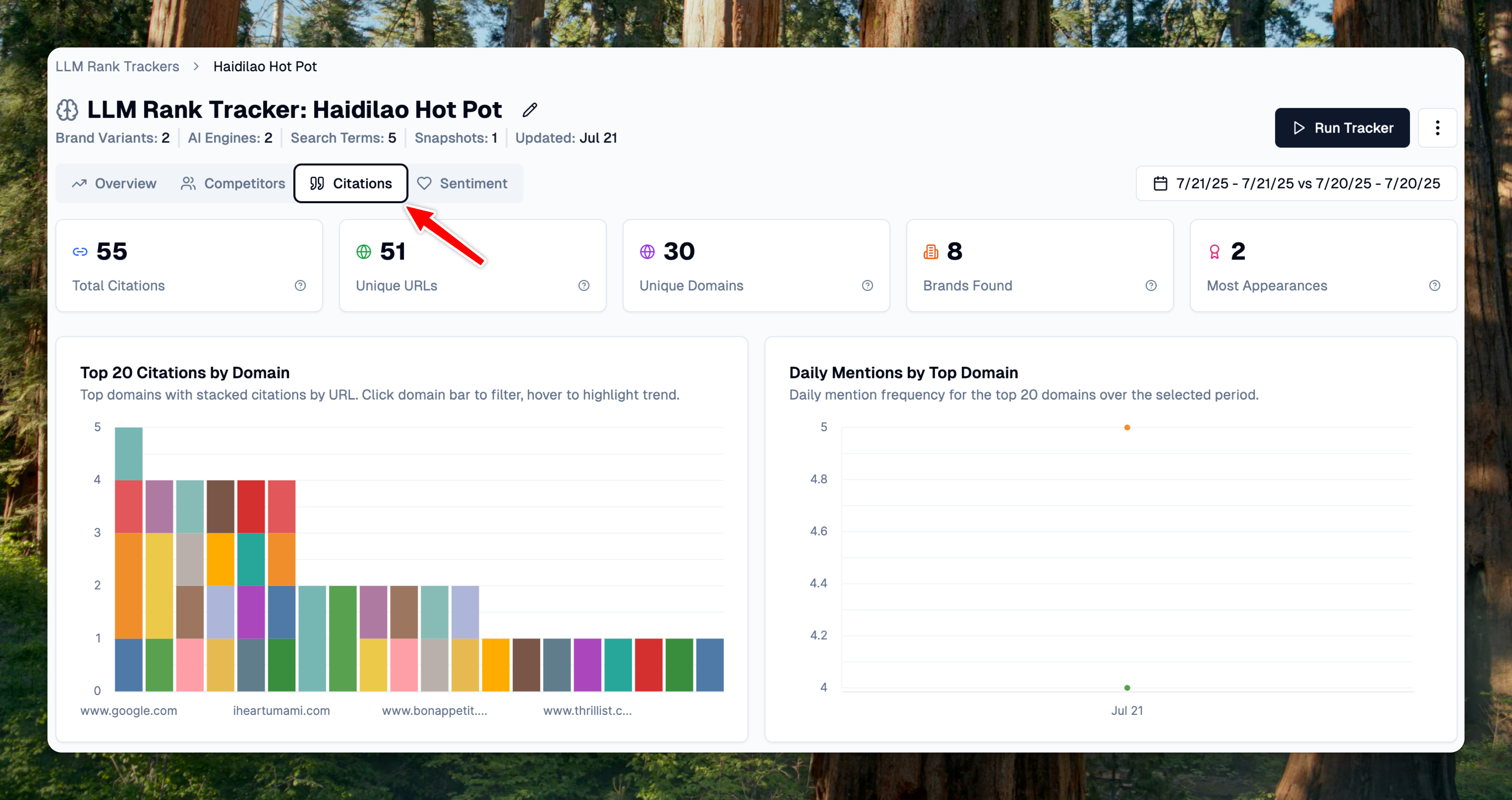Switch to the Sentiment tab
This screenshot has height=800, width=1512.
(462, 184)
